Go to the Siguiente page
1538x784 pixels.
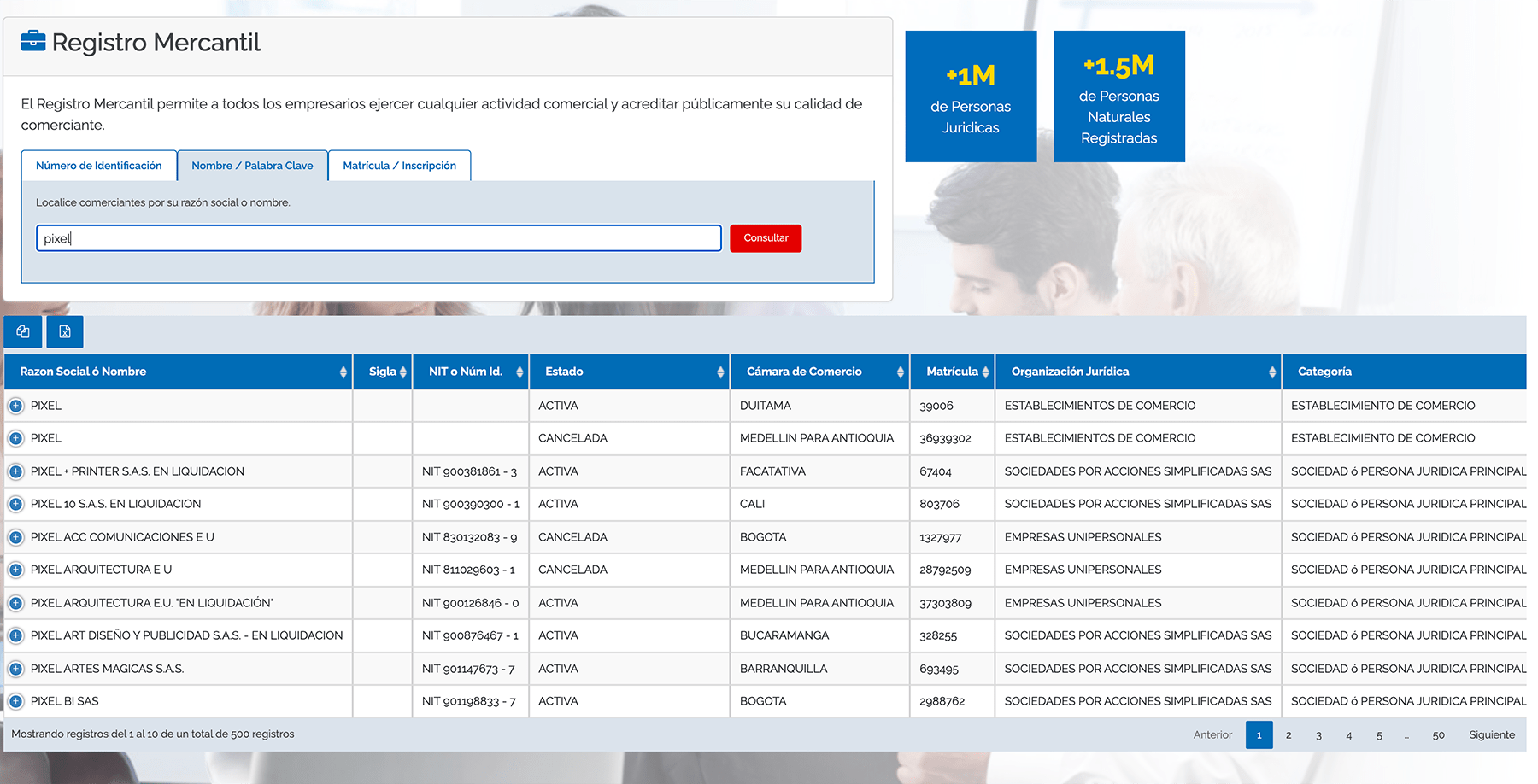coord(1492,734)
